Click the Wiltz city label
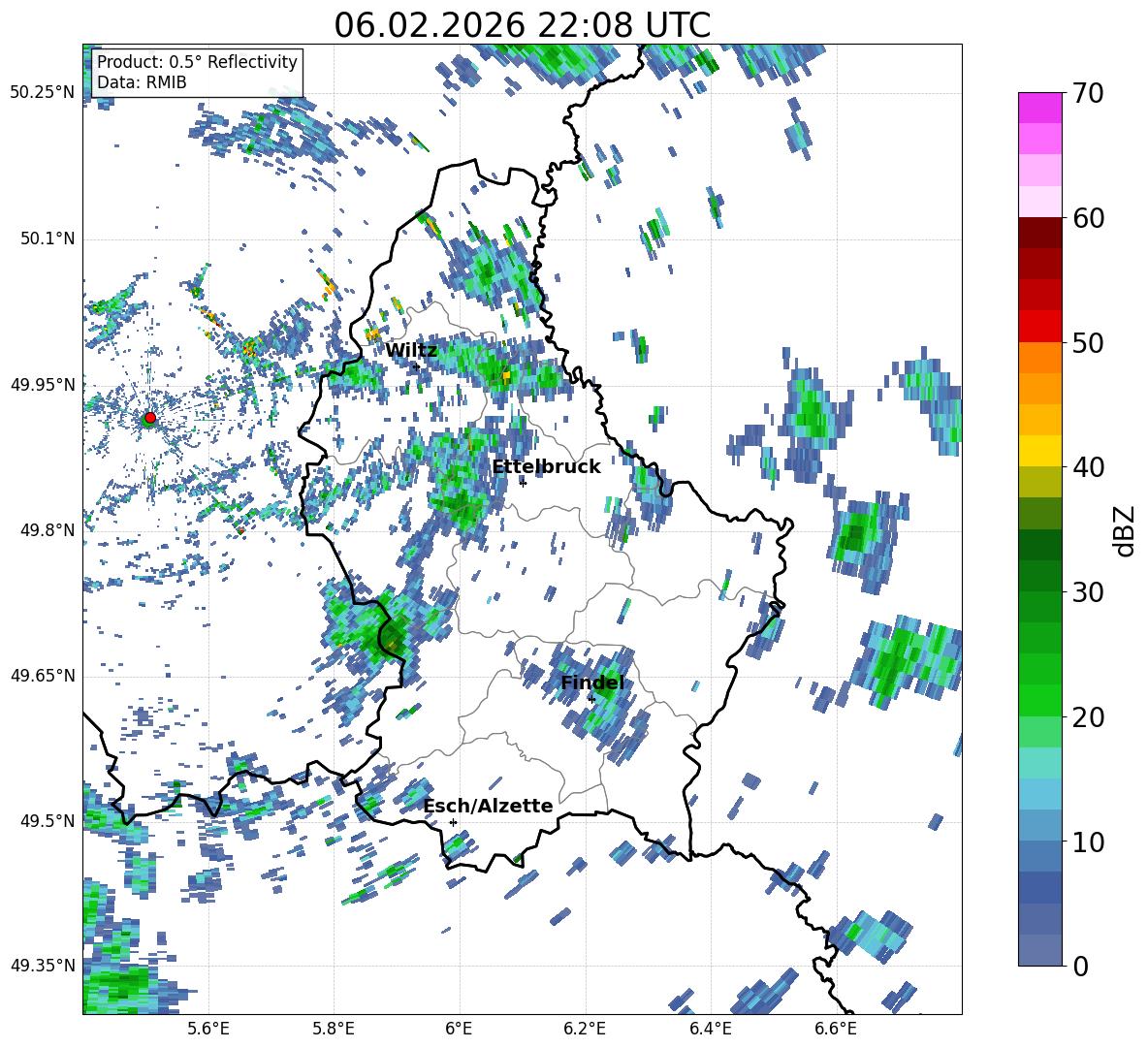Image resolution: width=1148 pixels, height=1048 pixels. 411,351
